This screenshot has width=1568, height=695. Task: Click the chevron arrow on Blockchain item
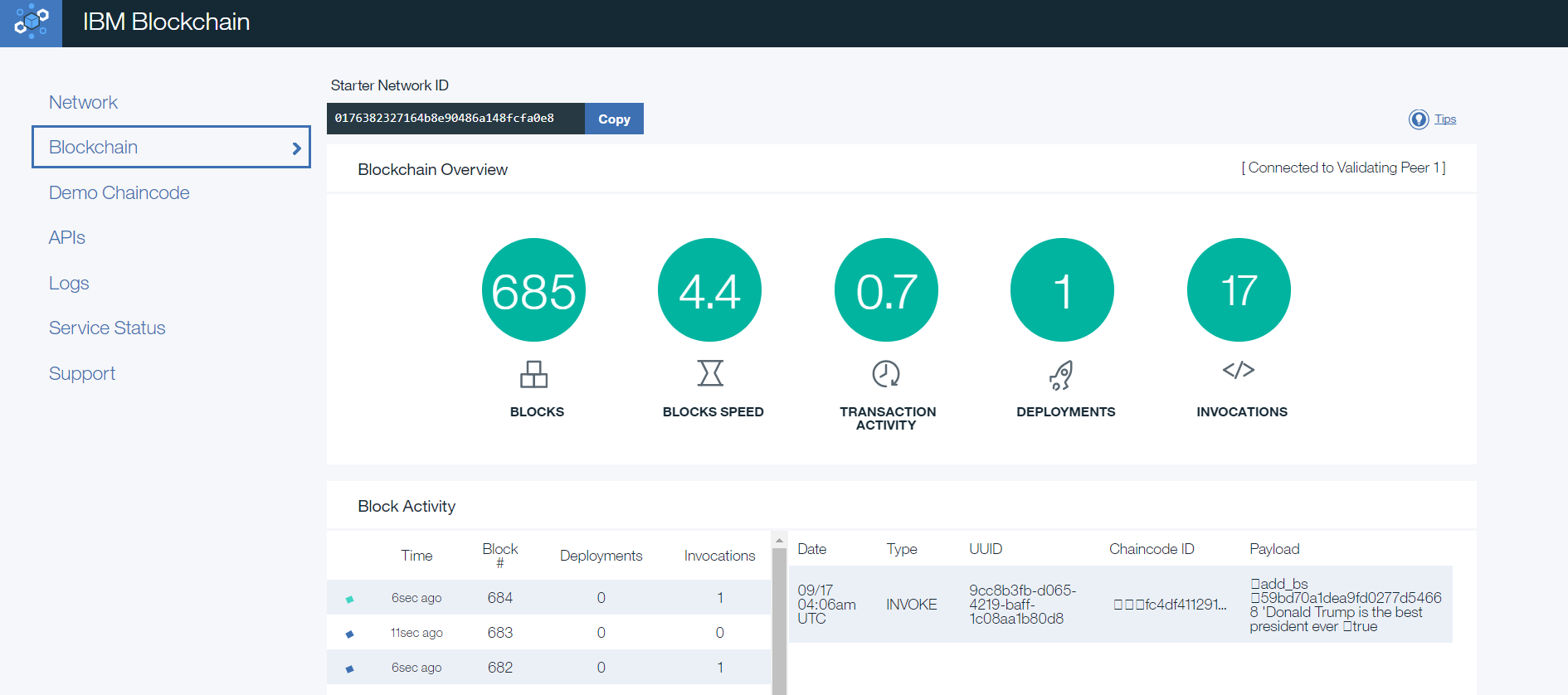296,148
